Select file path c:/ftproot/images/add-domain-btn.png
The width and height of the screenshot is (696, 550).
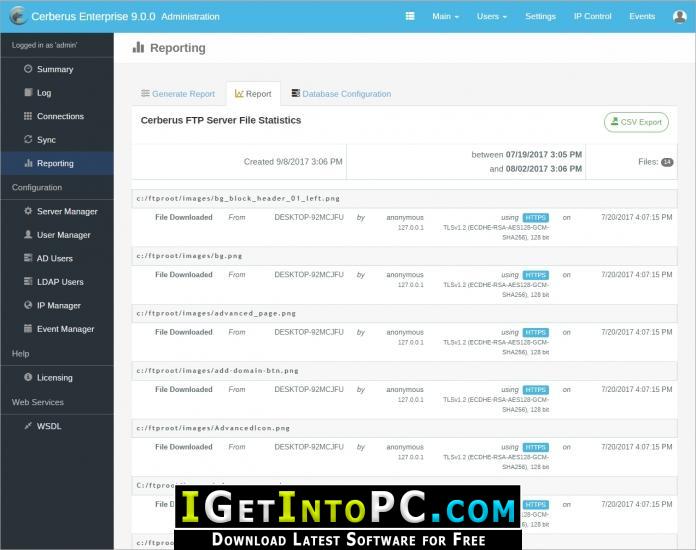(x=217, y=370)
